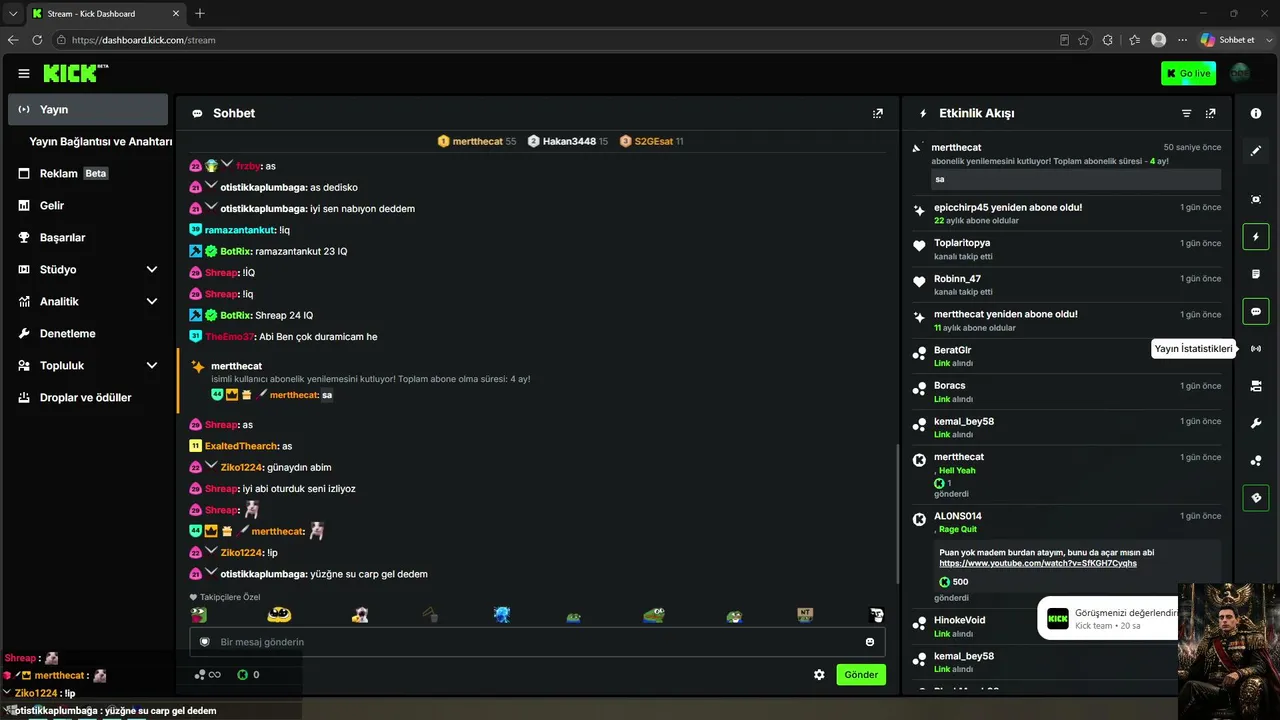Click Hakan3448 in the top gifters bar
Viewport: 1280px width, 720px height.
[x=568, y=141]
